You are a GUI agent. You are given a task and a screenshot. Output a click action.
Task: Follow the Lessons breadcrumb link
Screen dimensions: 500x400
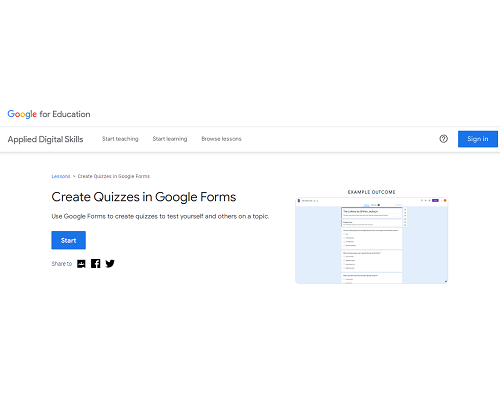pos(61,176)
